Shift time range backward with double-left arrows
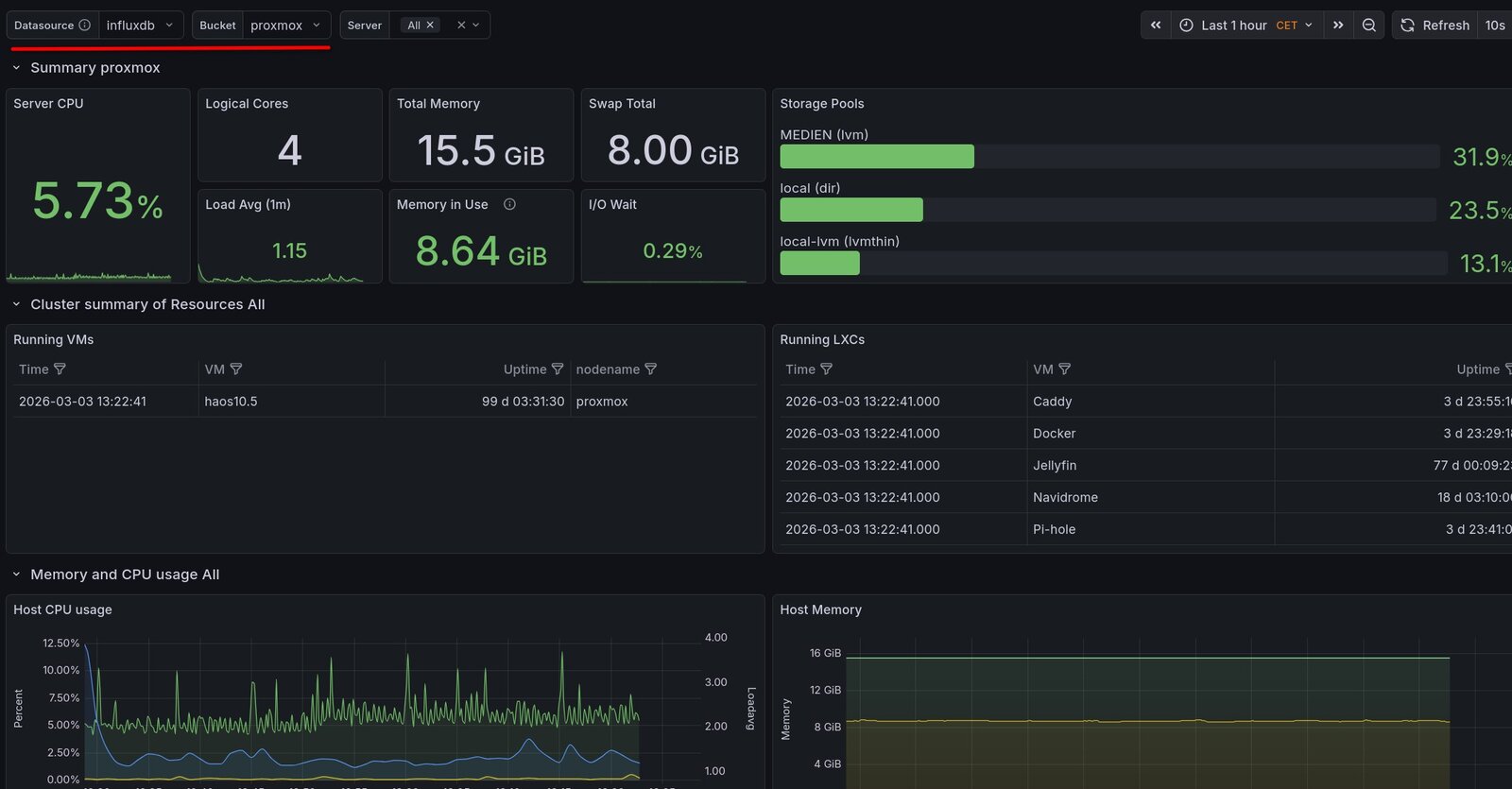The height and width of the screenshot is (789, 1512). [1155, 26]
